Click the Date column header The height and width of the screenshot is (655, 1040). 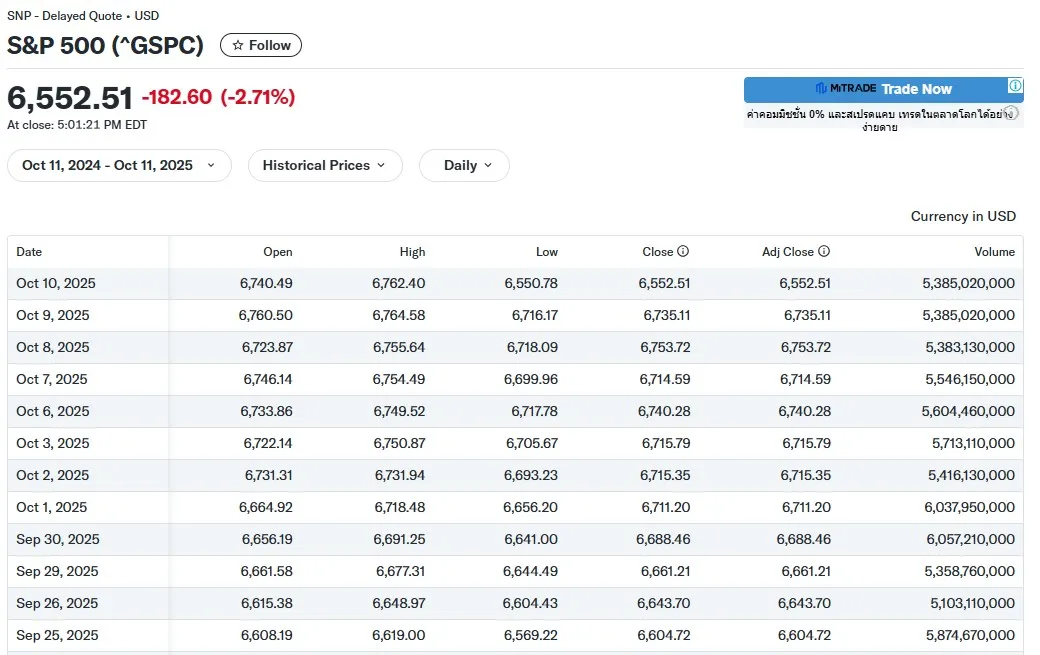pyautogui.click(x=29, y=252)
